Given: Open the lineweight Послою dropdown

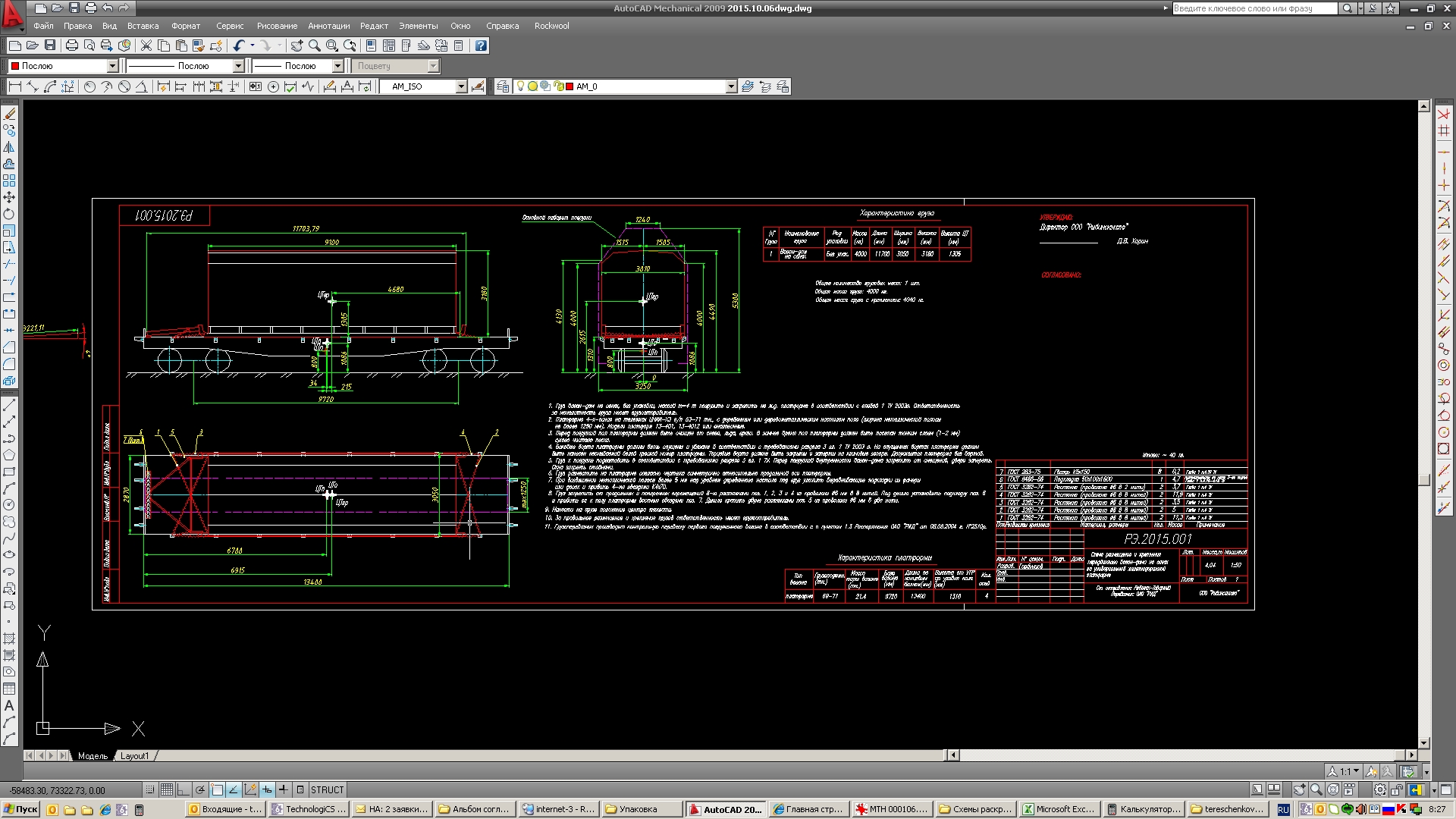Looking at the screenshot, I should [338, 66].
